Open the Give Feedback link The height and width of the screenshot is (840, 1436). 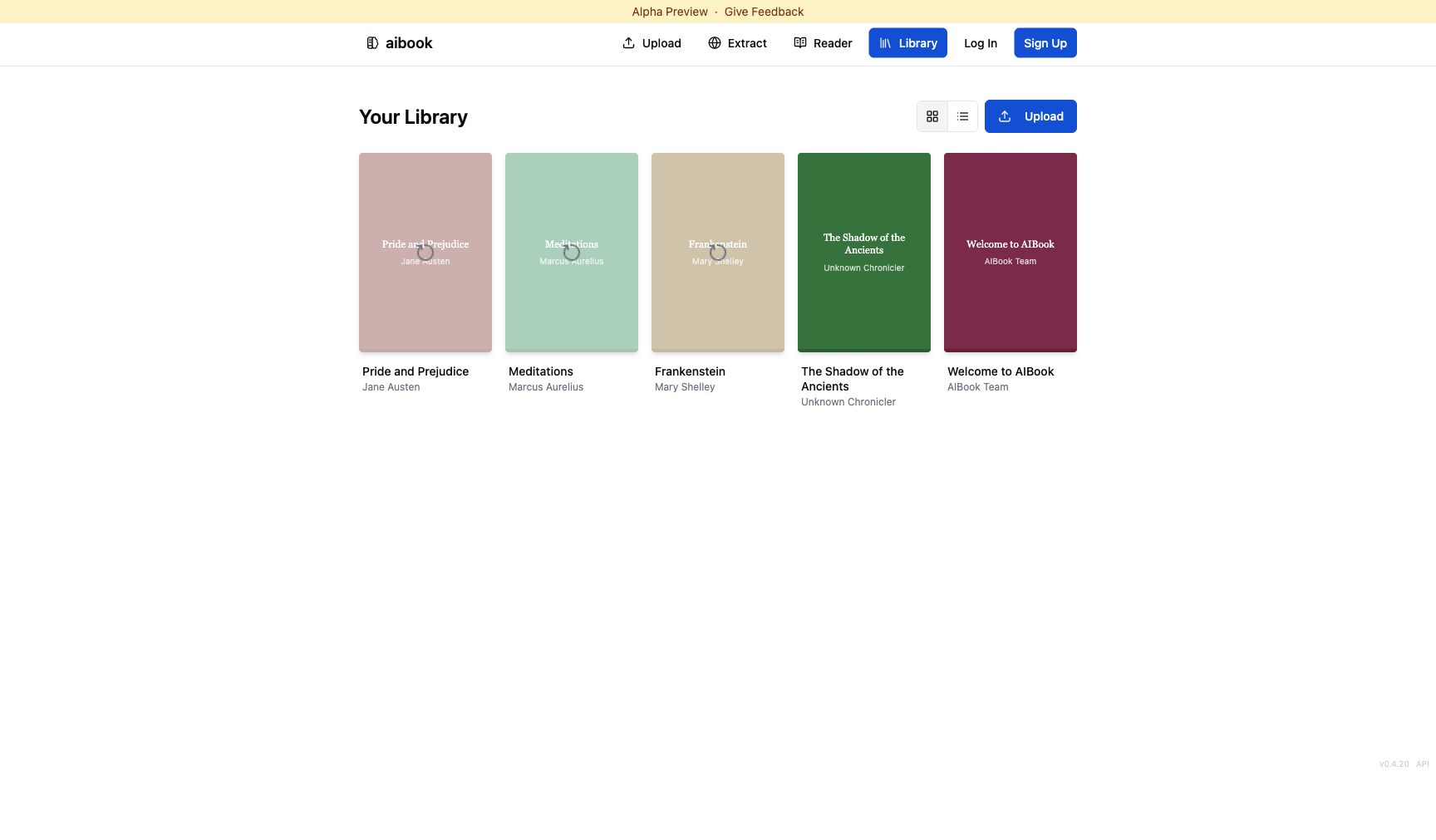764,12
